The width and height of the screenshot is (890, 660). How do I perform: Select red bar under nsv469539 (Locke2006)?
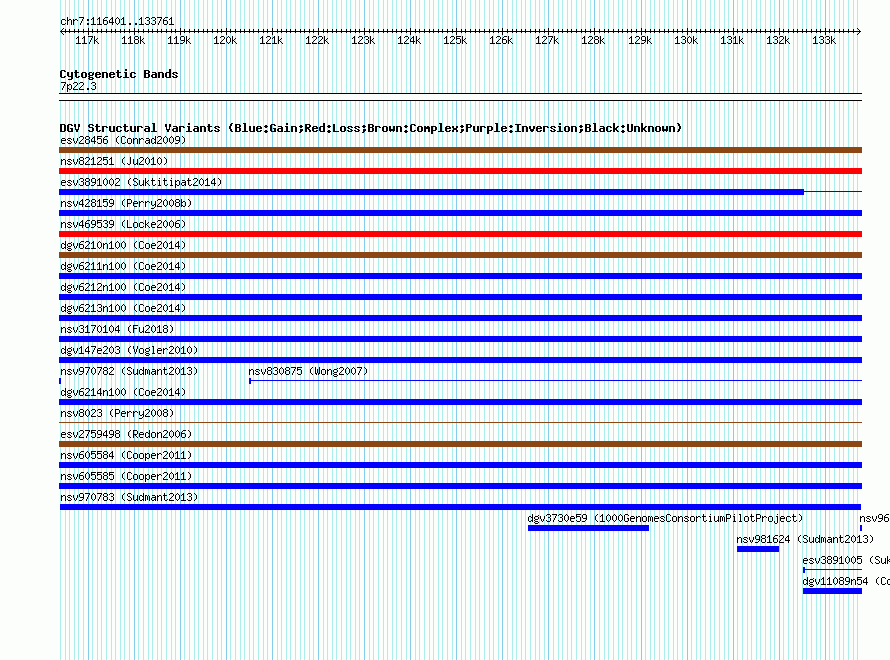(x=460, y=234)
